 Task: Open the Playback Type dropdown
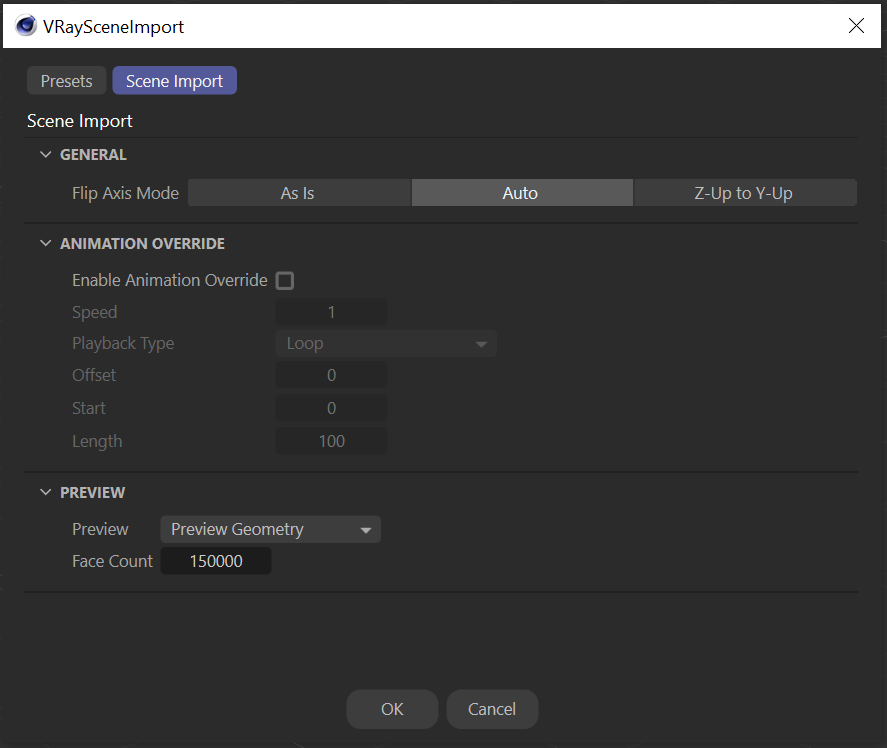coord(386,343)
